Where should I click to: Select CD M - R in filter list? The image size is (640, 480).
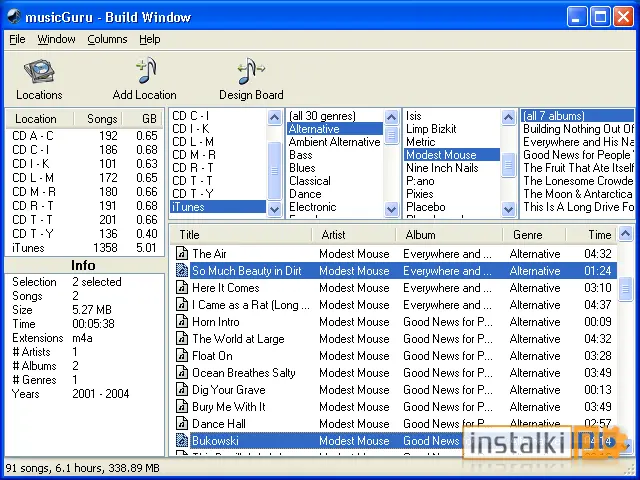coord(218,155)
